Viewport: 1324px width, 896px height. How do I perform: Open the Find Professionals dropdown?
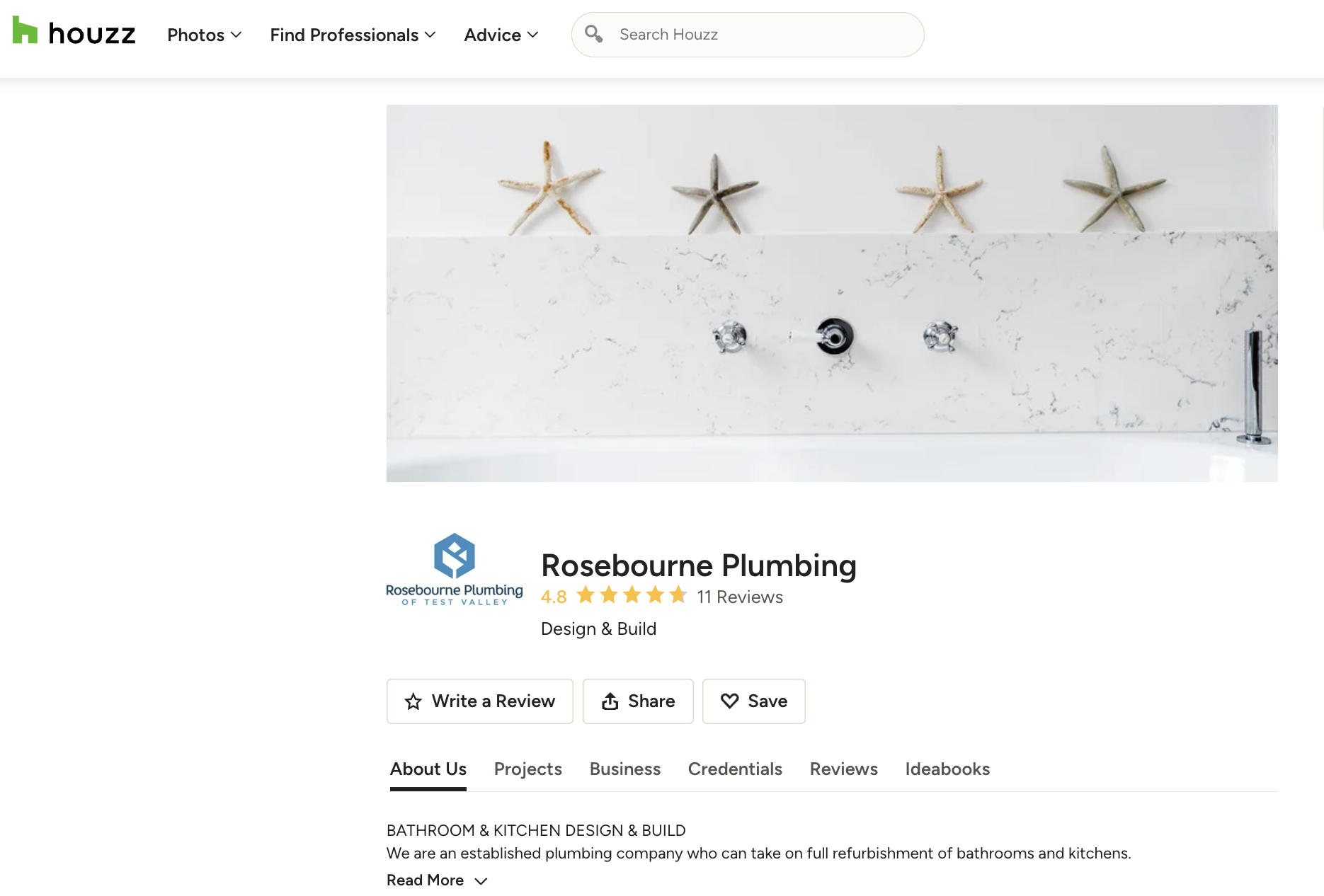coord(353,35)
